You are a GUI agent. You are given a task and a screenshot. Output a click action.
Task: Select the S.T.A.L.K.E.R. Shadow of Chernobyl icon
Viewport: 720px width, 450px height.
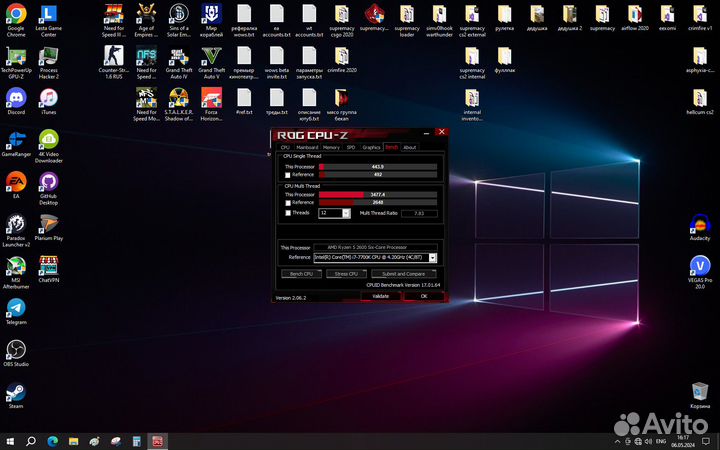click(179, 105)
